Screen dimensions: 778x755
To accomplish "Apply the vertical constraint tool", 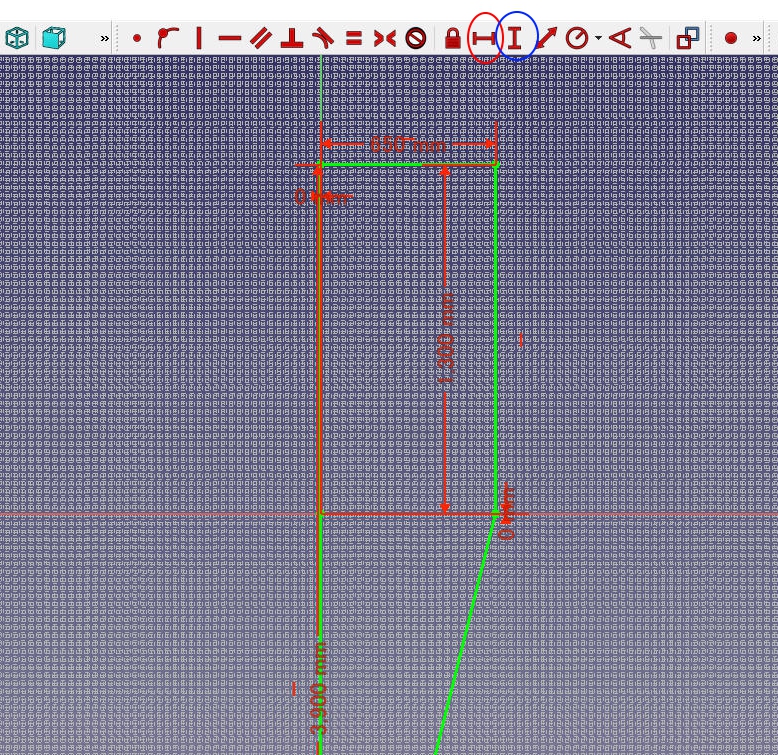I will coord(199,38).
